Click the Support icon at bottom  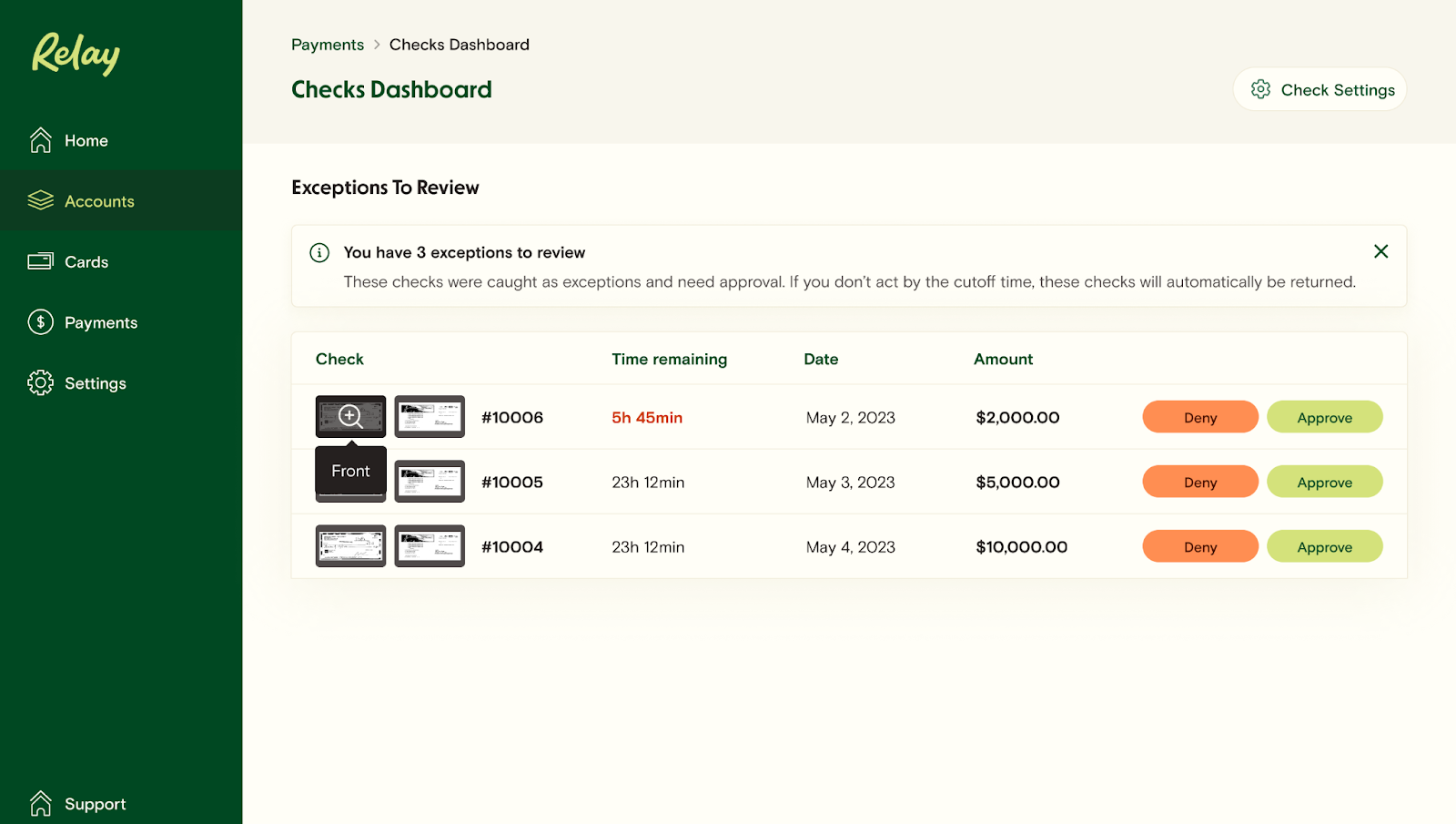pyautogui.click(x=40, y=802)
